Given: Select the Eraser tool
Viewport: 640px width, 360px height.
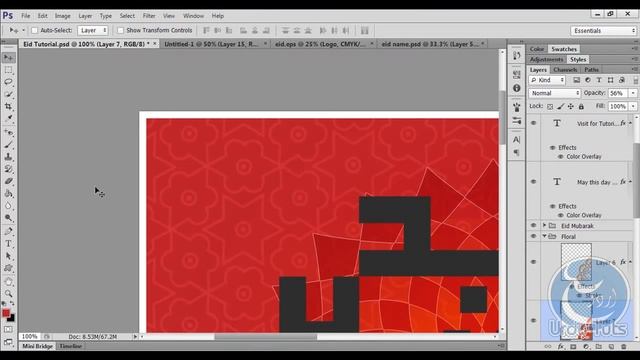Looking at the screenshot, I should [x=8, y=181].
